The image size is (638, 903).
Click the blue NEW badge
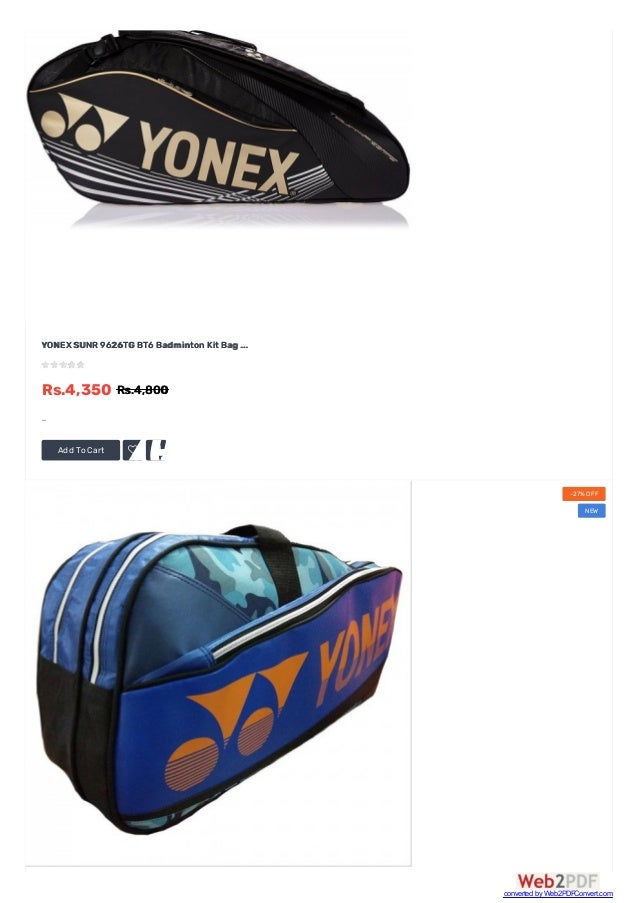pyautogui.click(x=591, y=511)
